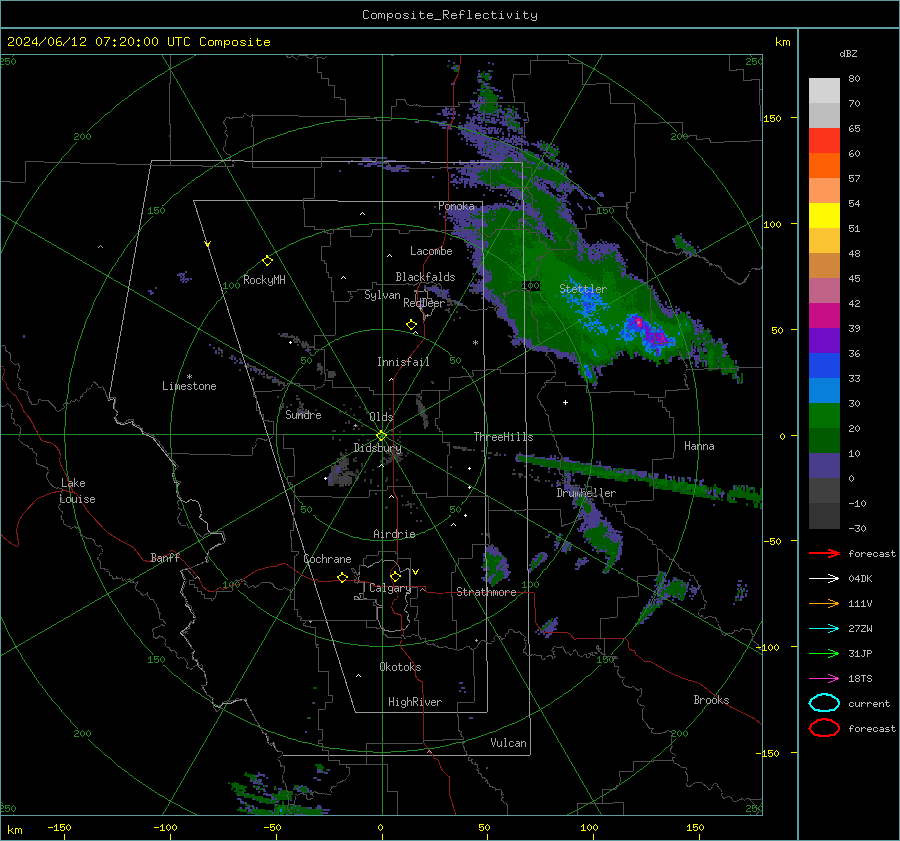Screen dimensions: 900x841
Task: Click the Banff town label
Action: (x=165, y=557)
